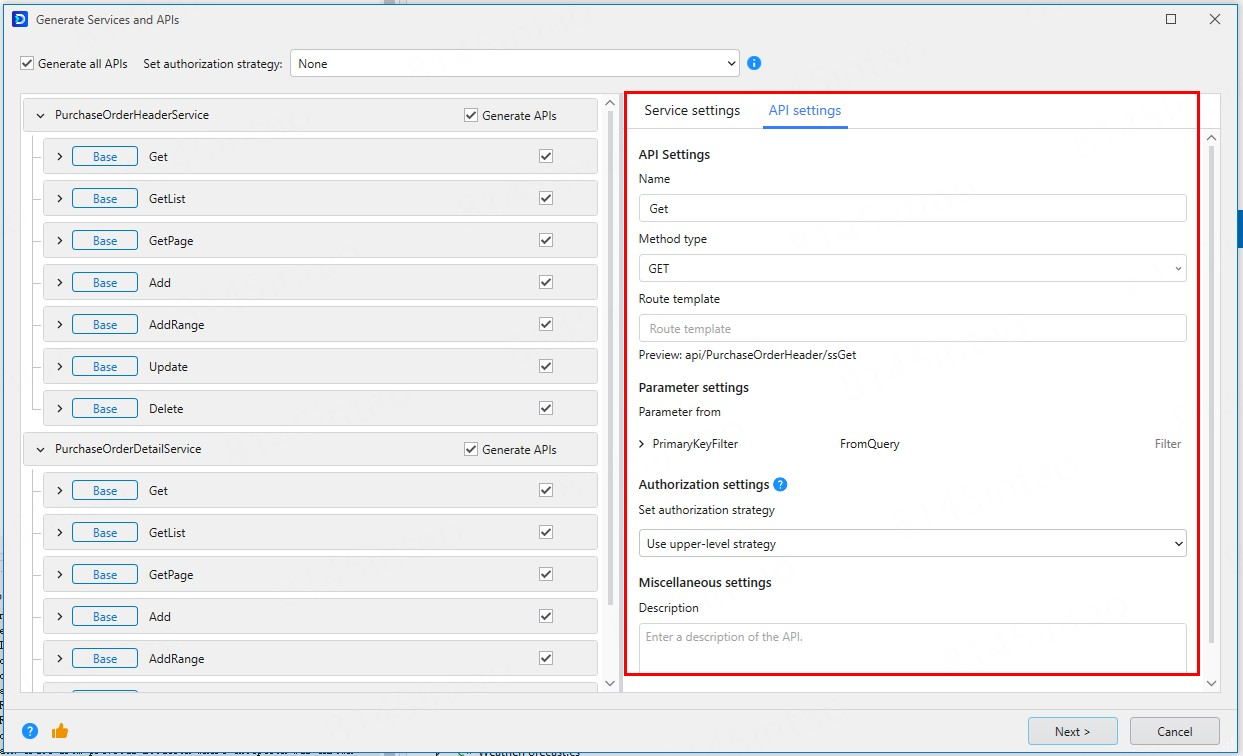This screenshot has width=1243, height=756.
Task: Expand the PrimaryKeyFilter parameter row
Action: point(642,444)
